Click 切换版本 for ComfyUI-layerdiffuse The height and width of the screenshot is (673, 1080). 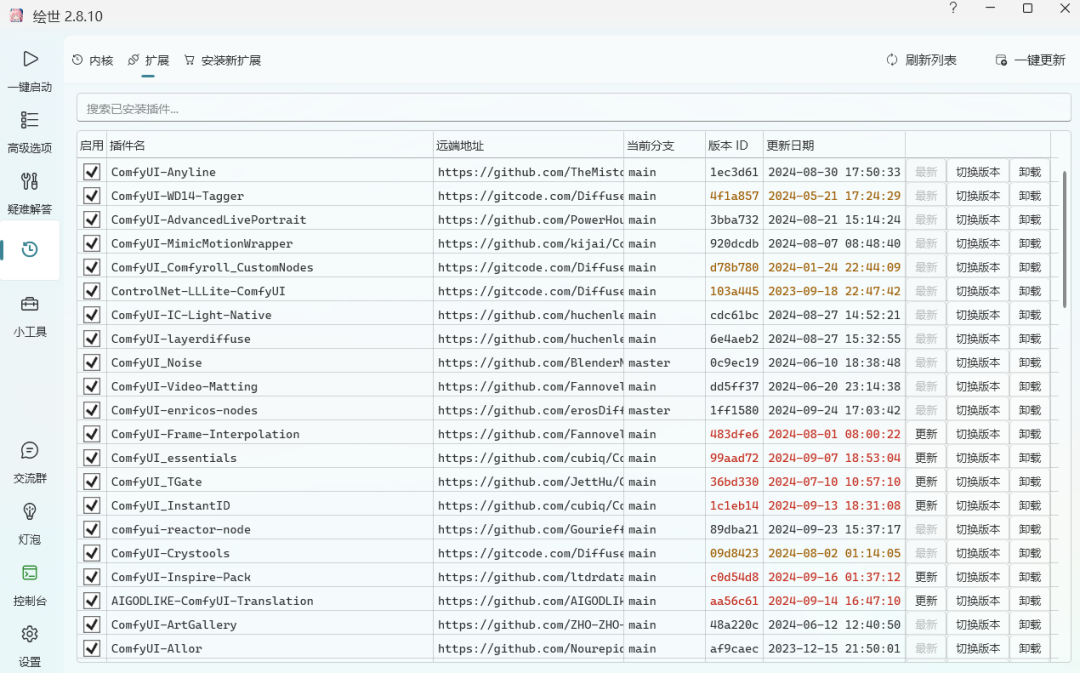pos(978,339)
